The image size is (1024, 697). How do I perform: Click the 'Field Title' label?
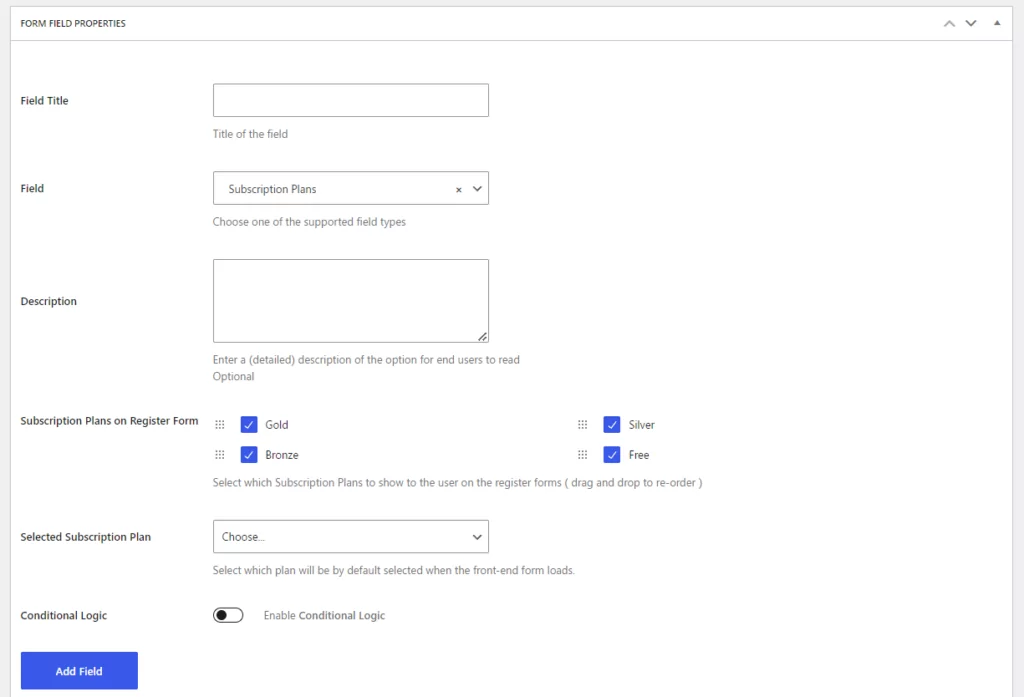[x=44, y=101]
